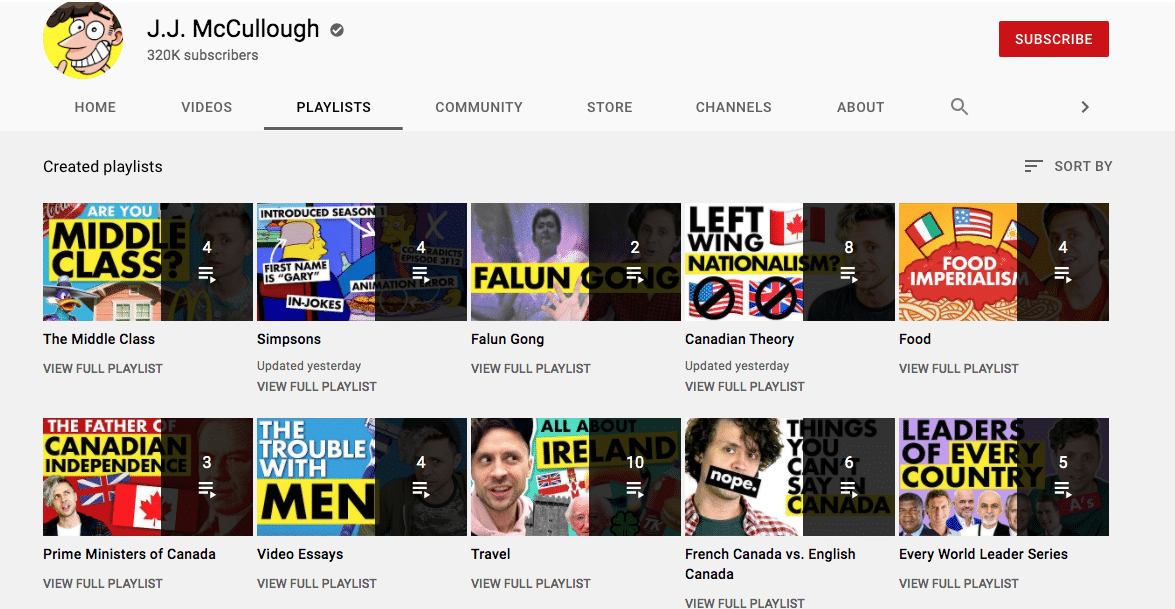This screenshot has width=1175, height=609.
Task: Switch to the Videos tab
Action: click(207, 107)
